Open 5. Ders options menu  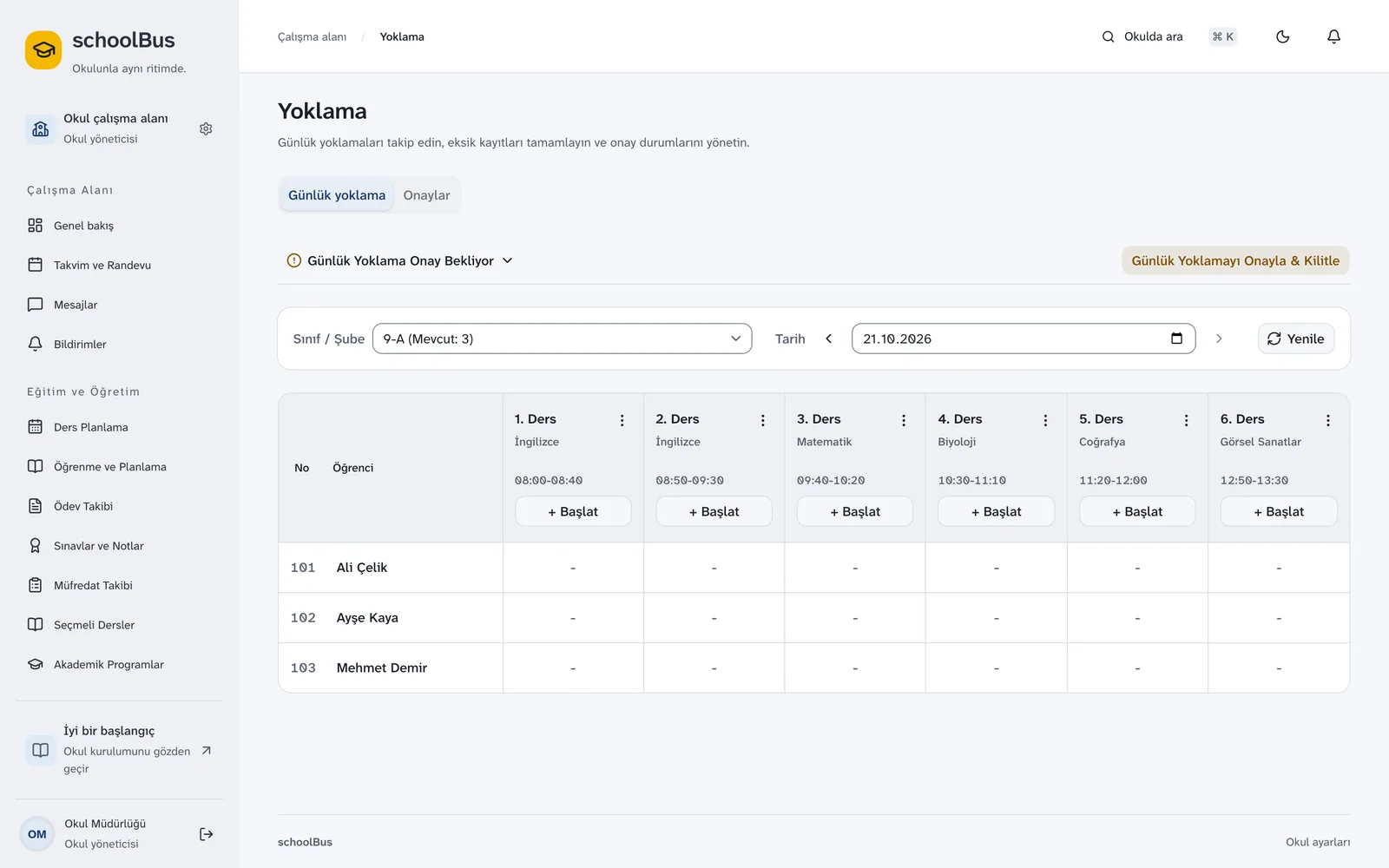click(1186, 420)
